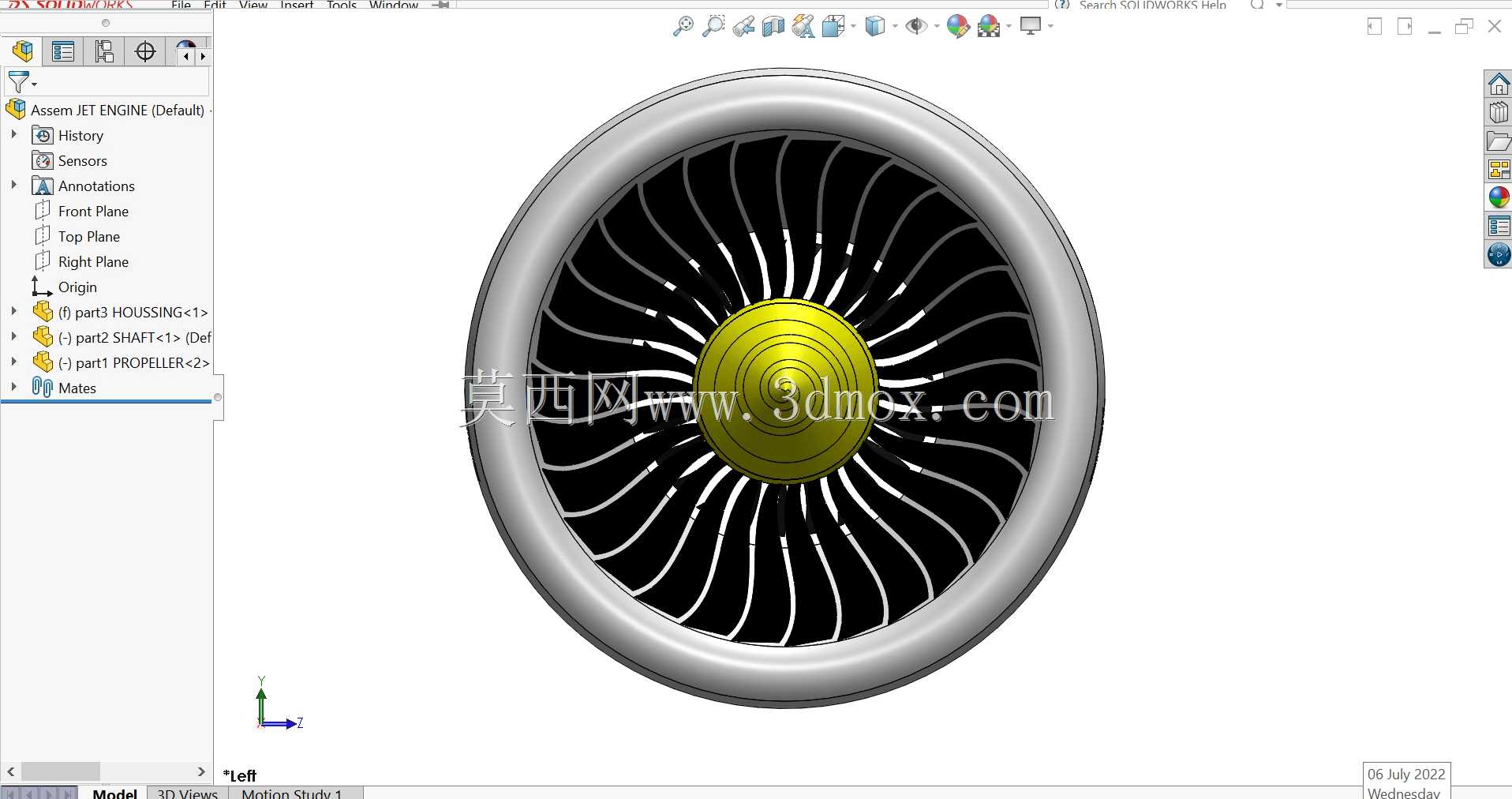Open the View menu
This screenshot has height=799, width=1512.
point(253,5)
